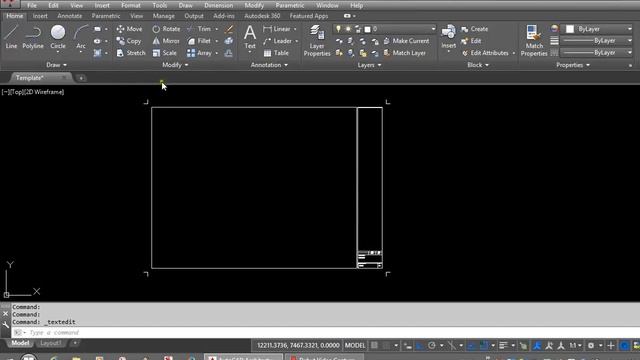The width and height of the screenshot is (640, 360).
Task: Open Layer Properties manager
Action: click(x=317, y=40)
